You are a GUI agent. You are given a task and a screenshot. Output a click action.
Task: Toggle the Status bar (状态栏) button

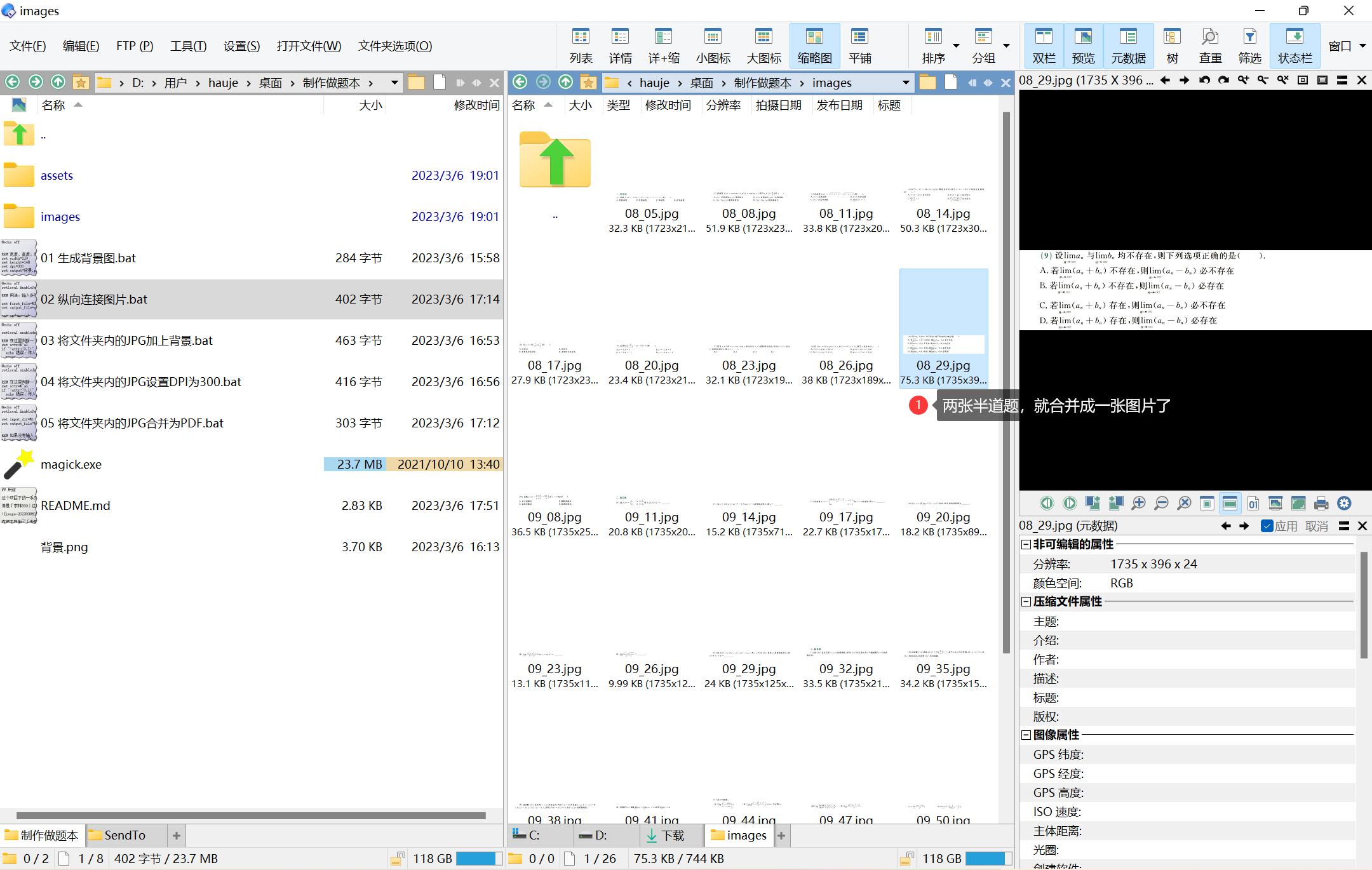tap(1295, 46)
